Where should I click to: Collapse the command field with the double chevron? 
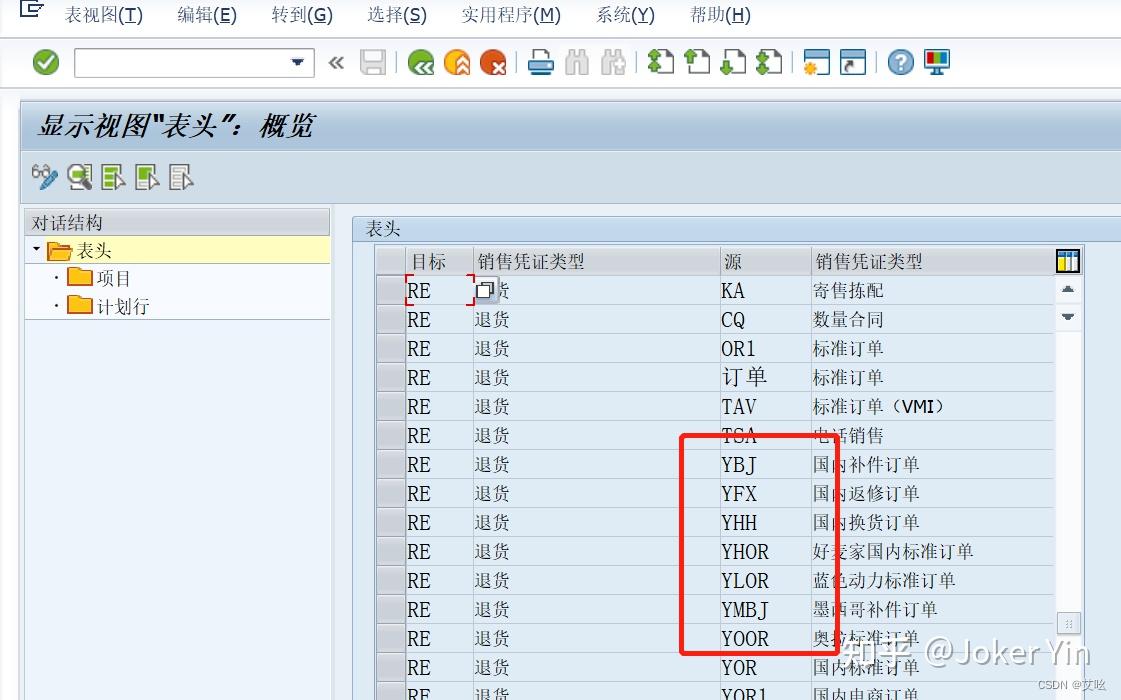[335, 62]
